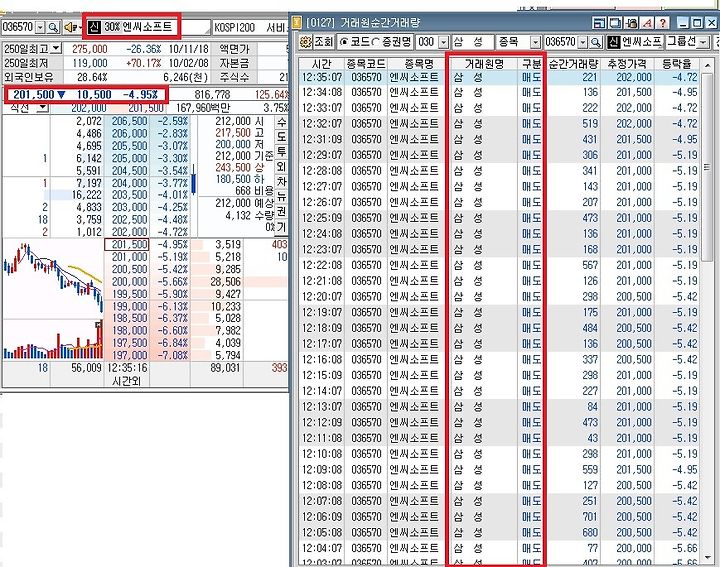720x567 pixels.
Task: Click the magnifier icon in the left quote window
Action: (53, 28)
